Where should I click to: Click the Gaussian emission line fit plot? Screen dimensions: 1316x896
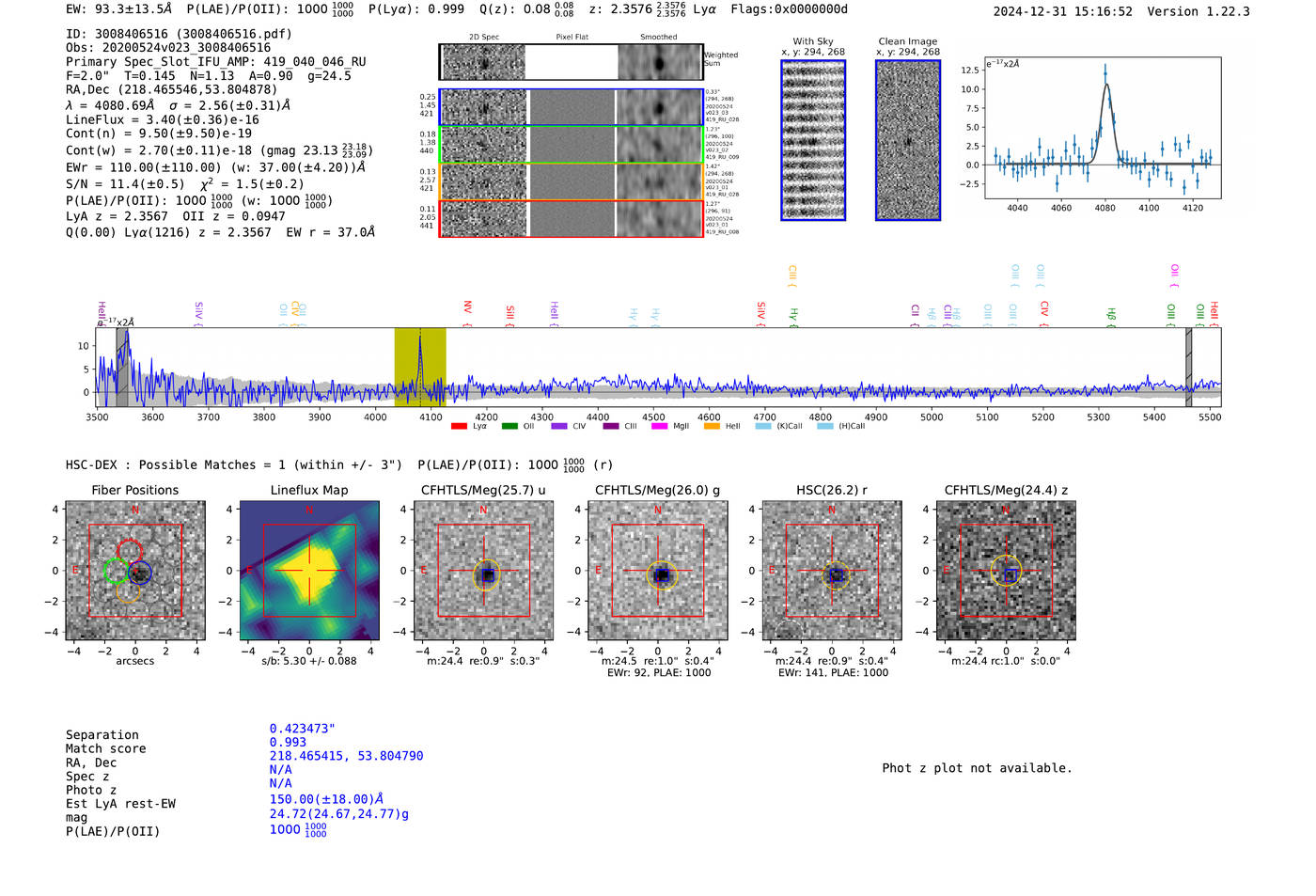click(x=1104, y=128)
